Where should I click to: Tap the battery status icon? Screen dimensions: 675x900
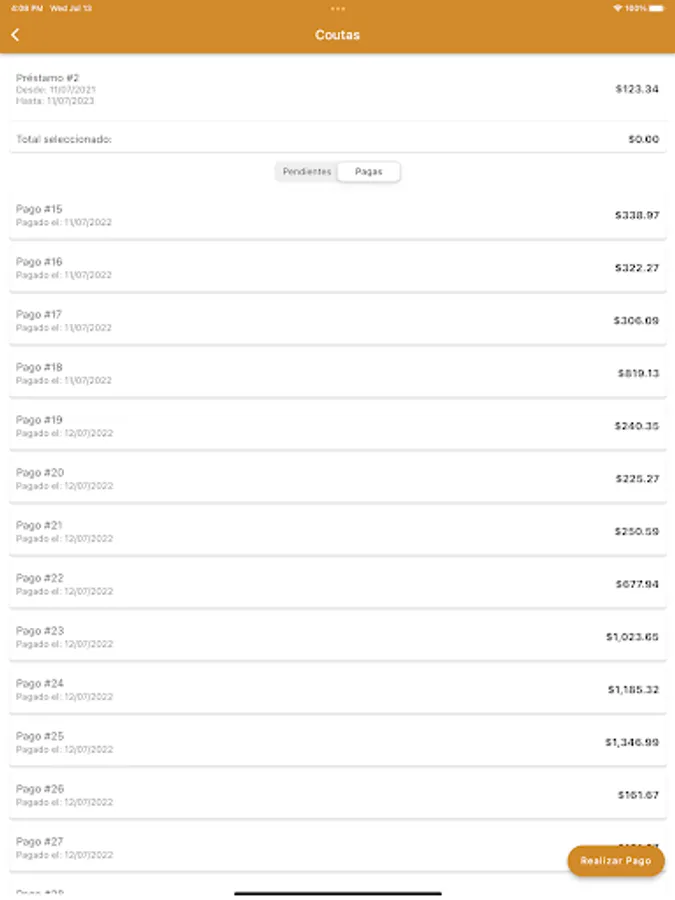coord(656,8)
